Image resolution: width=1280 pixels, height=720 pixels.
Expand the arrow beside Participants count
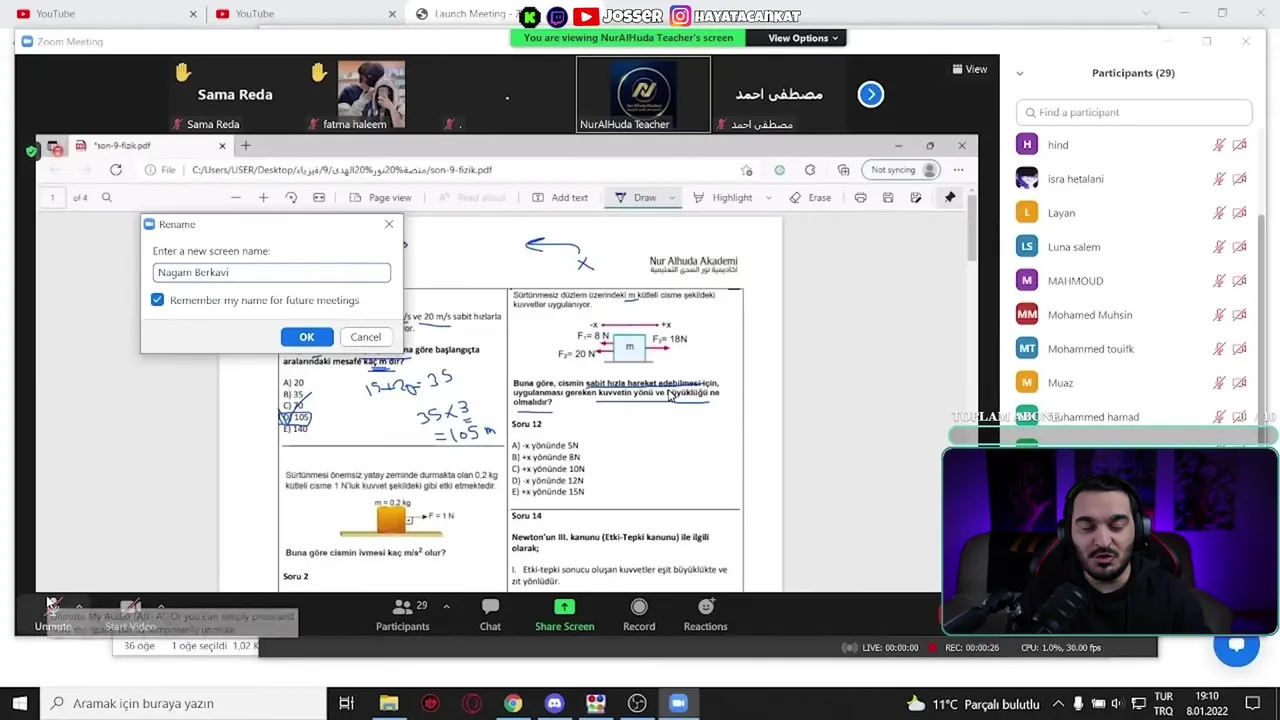[446, 606]
